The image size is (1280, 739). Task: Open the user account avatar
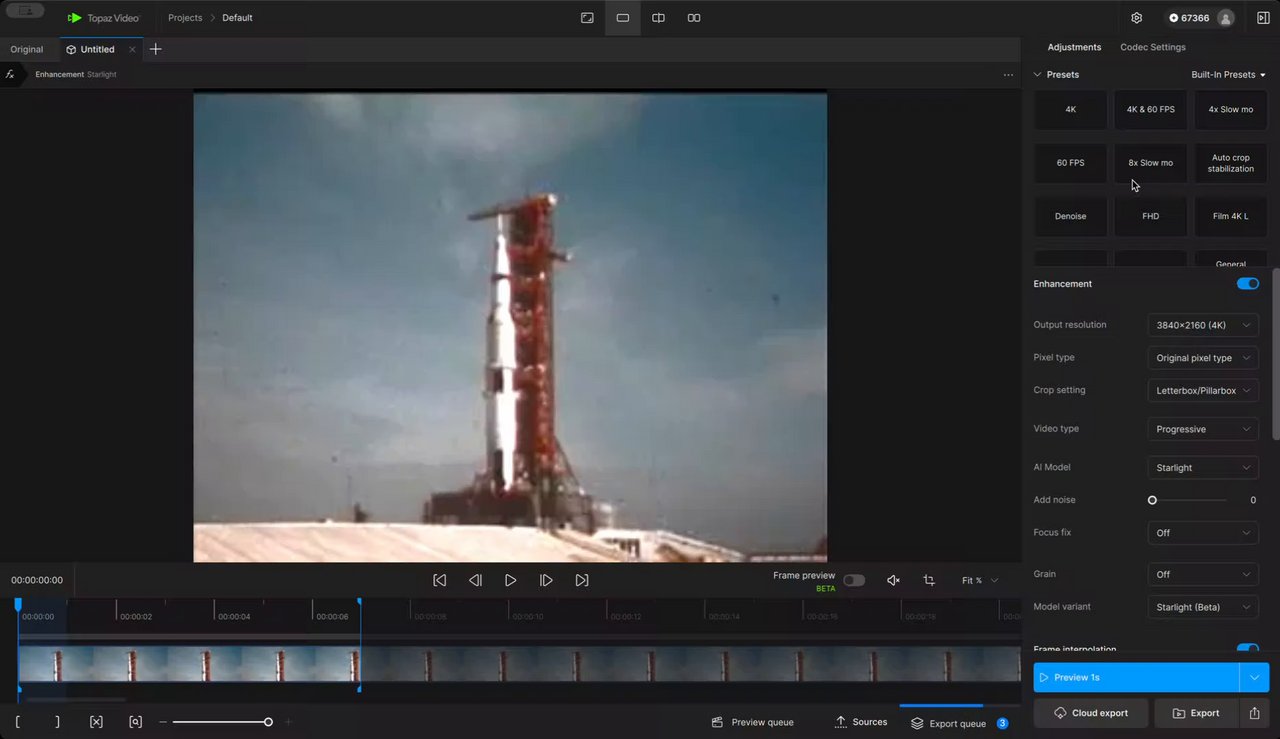1226,18
